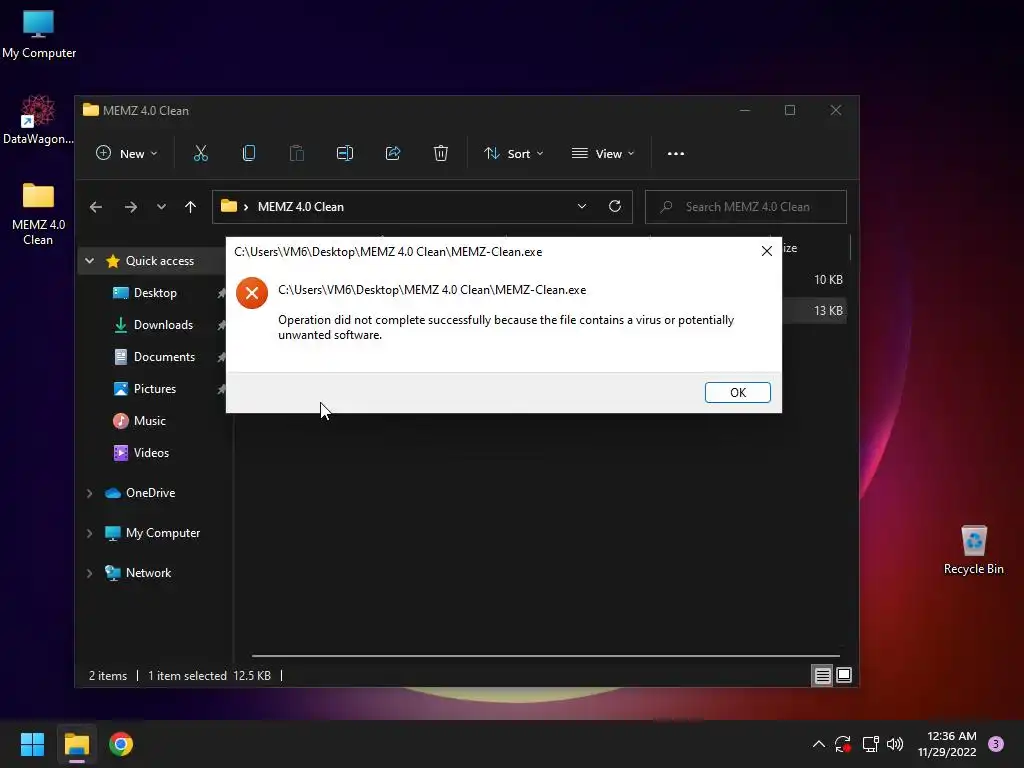This screenshot has height=768, width=1024.
Task: Open network status tray icon
Action: tap(870, 744)
